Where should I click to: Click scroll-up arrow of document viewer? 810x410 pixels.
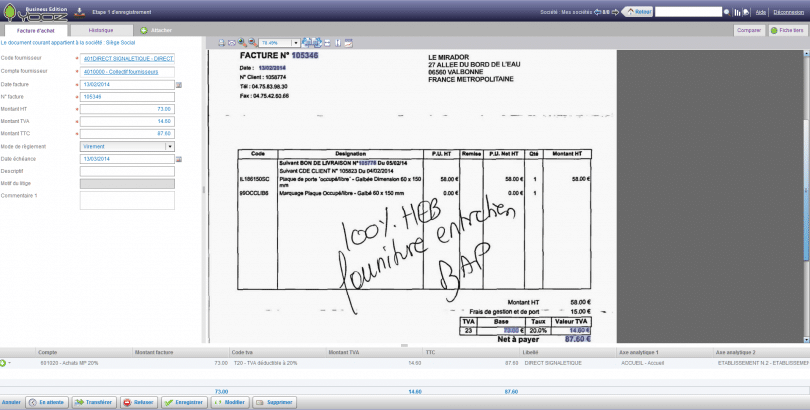806,53
